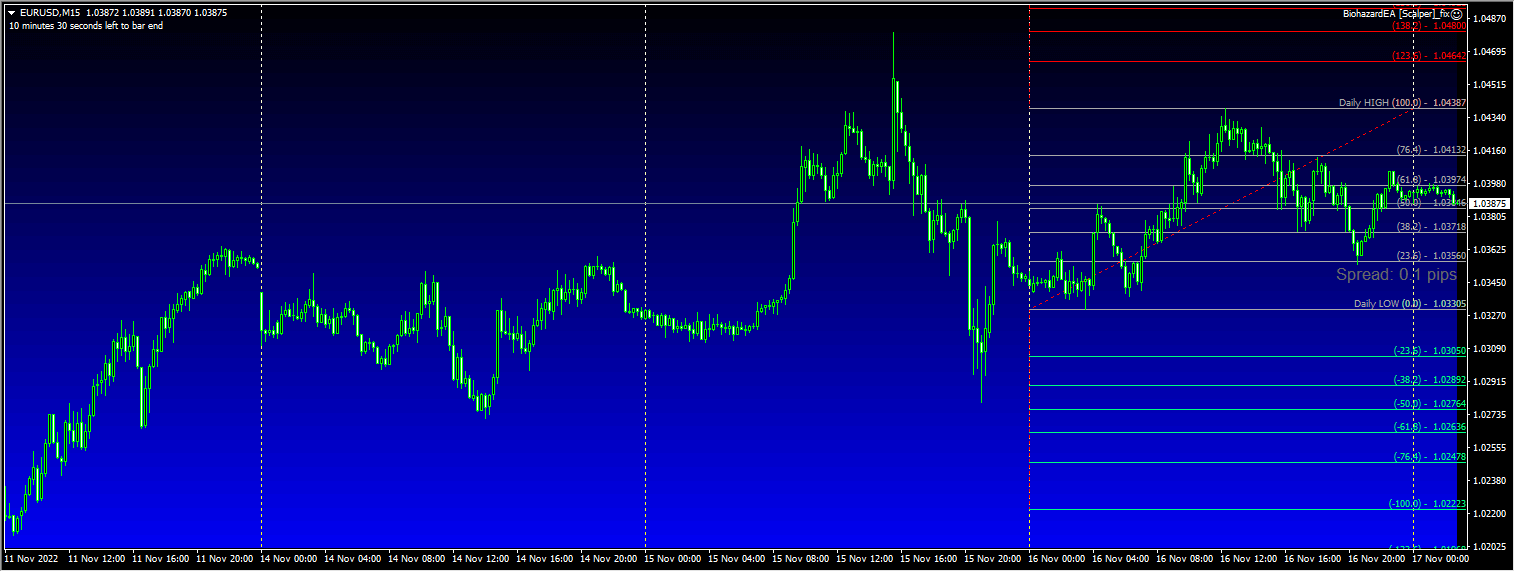Click the 16 Nov 20:00 time axis label

tap(1378, 559)
